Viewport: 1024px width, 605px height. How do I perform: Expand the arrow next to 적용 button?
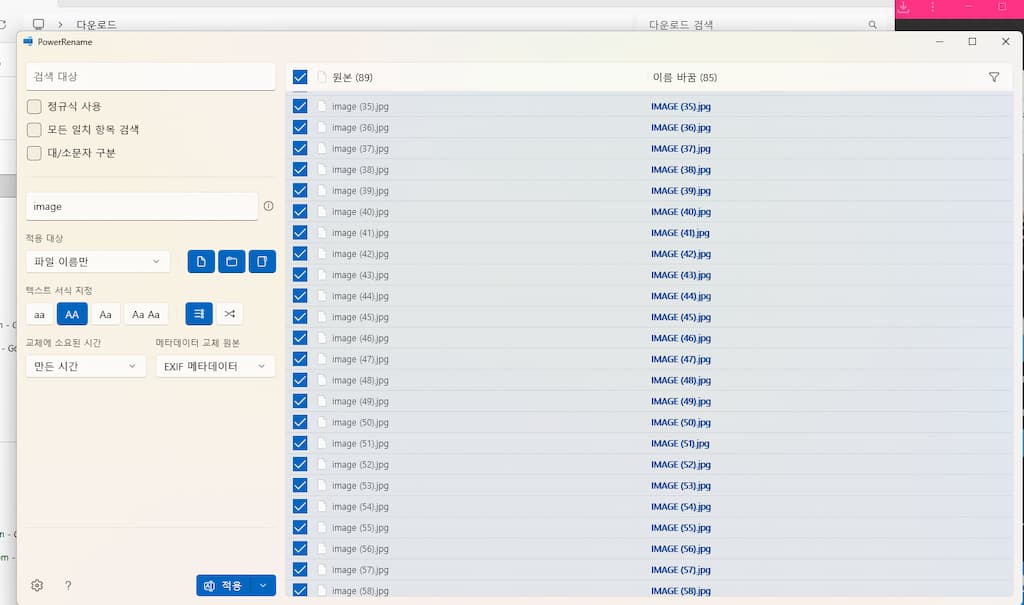click(x=263, y=585)
